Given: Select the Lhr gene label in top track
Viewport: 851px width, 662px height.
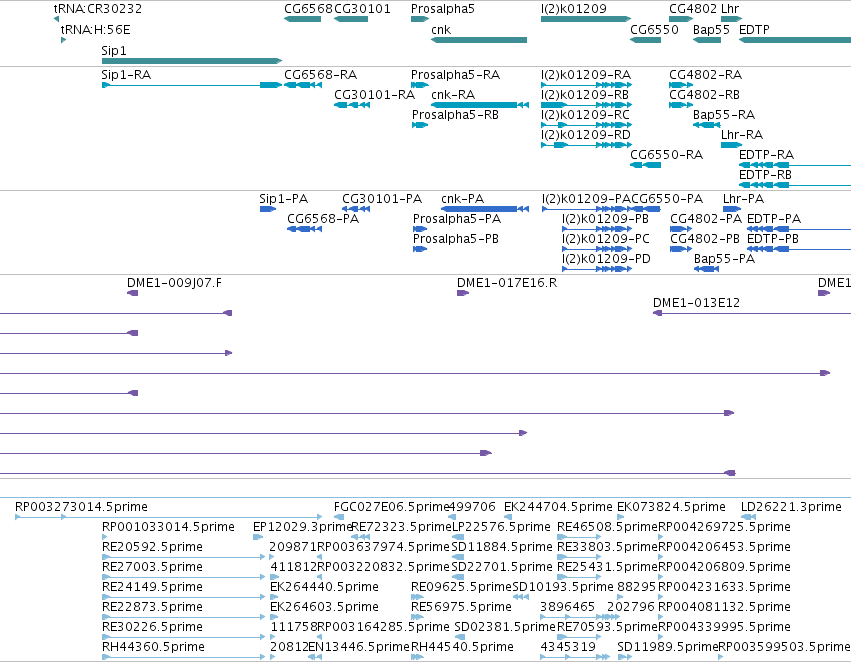Looking at the screenshot, I should coord(730,9).
